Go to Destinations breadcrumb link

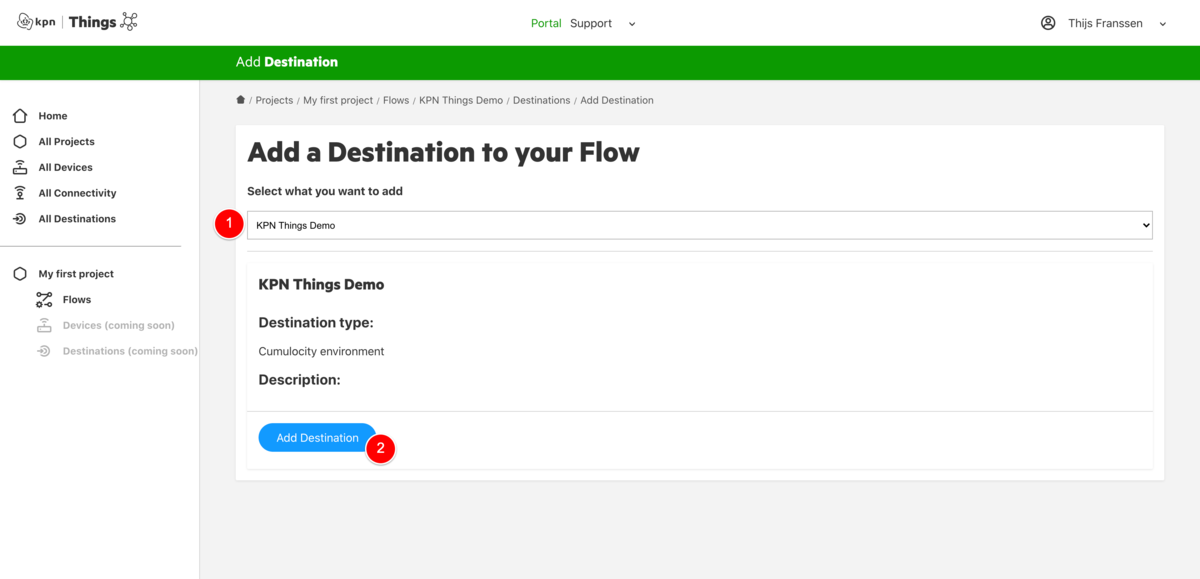point(541,100)
